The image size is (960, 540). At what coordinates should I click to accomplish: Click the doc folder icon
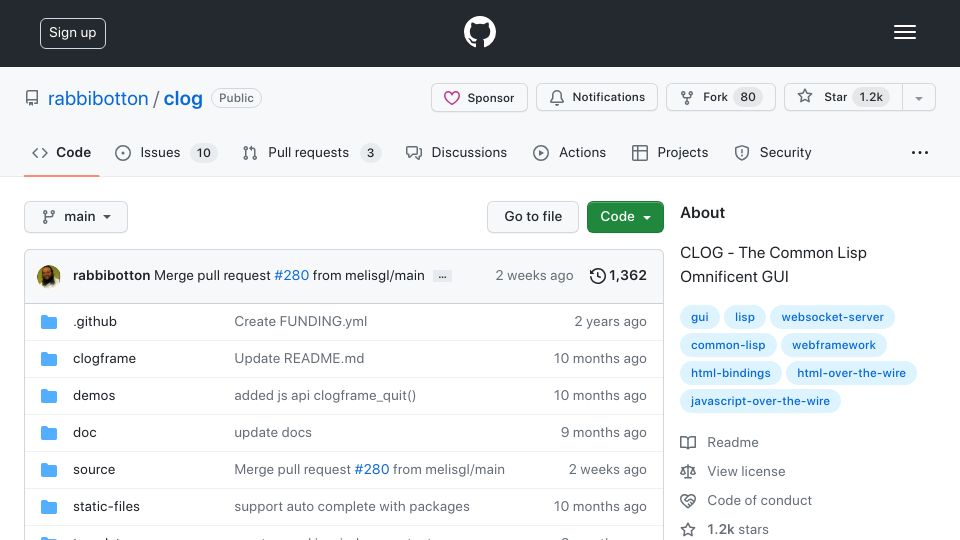tap(49, 433)
